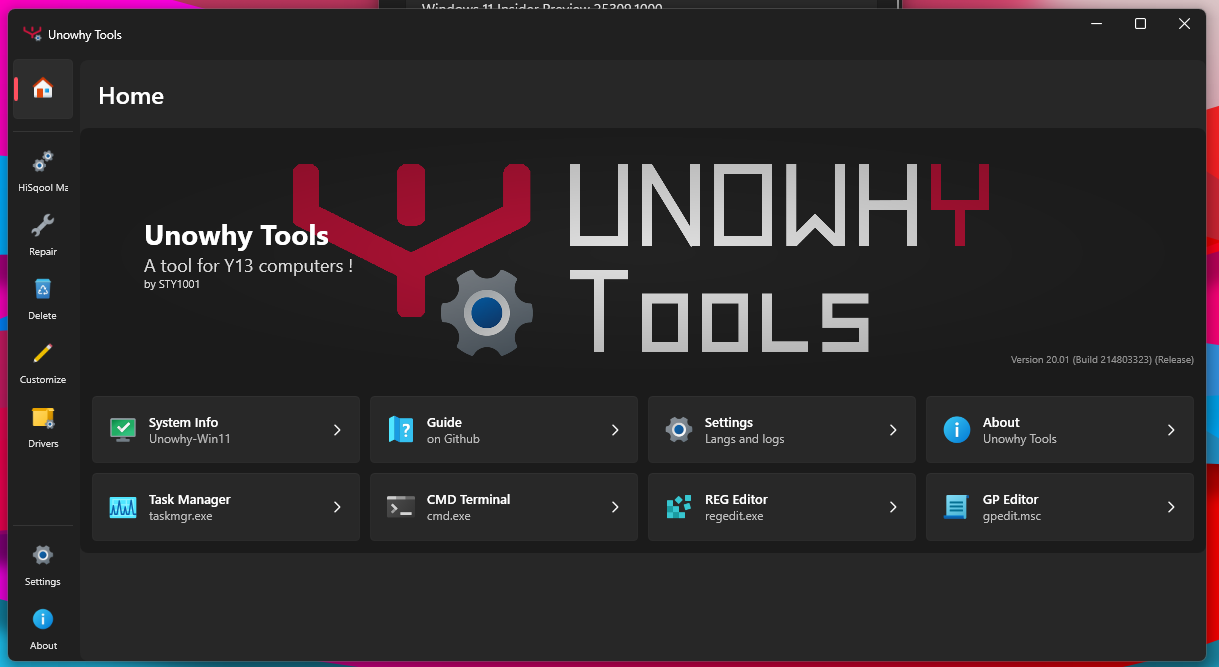Click Unowhy Tools logo in title bar
The image size is (1219, 667).
[x=33, y=34]
